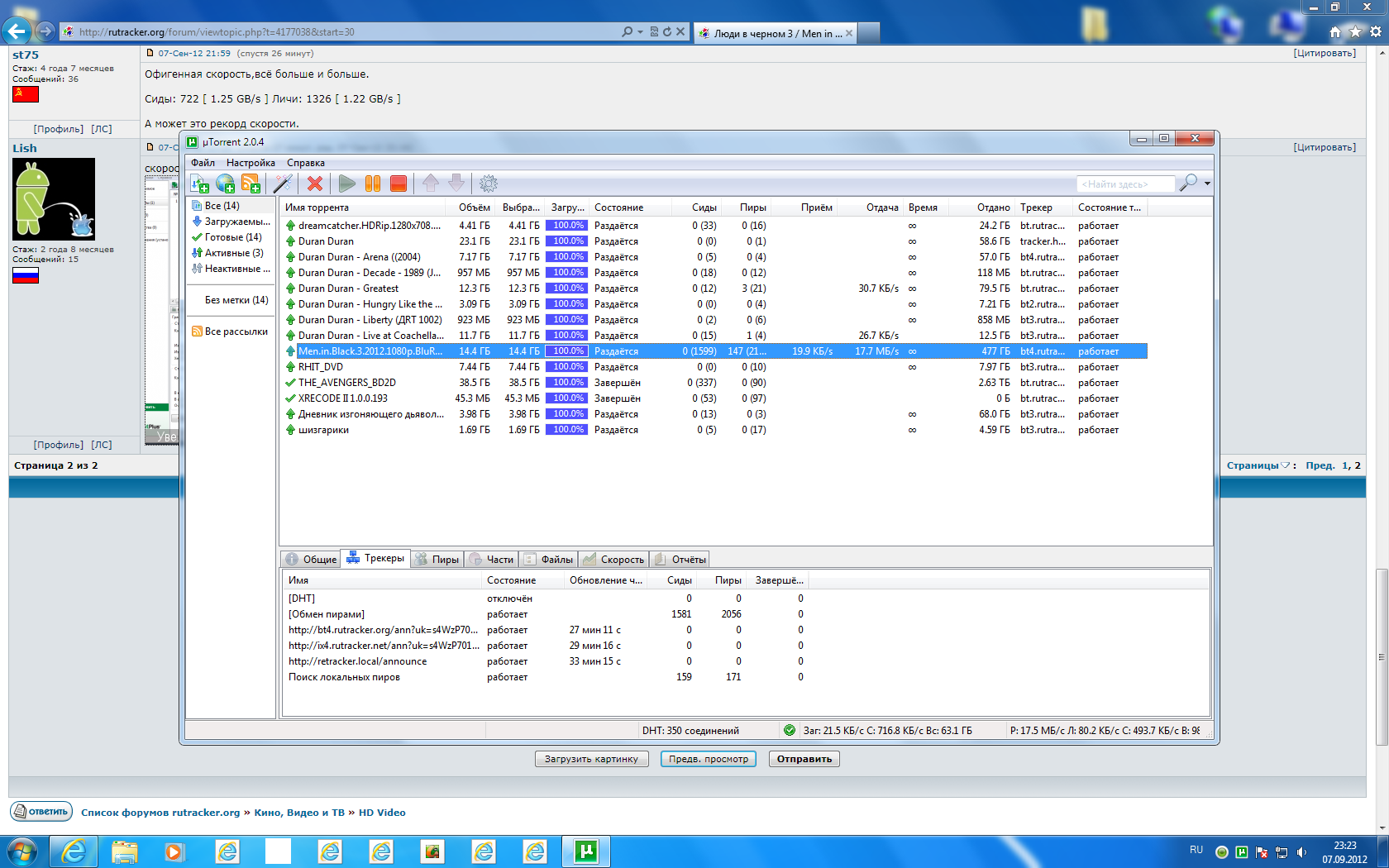1389x868 pixels.
Task: Open the search provider dropdown arrow
Action: (1207, 184)
